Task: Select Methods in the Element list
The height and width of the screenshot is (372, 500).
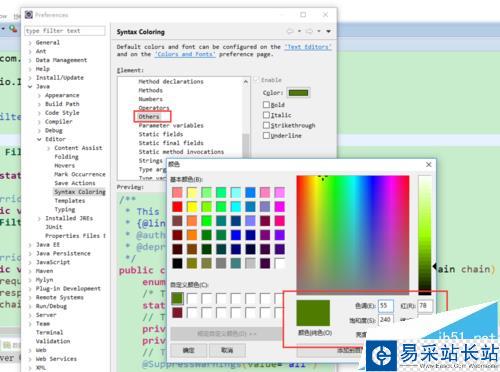Action: tap(151, 90)
